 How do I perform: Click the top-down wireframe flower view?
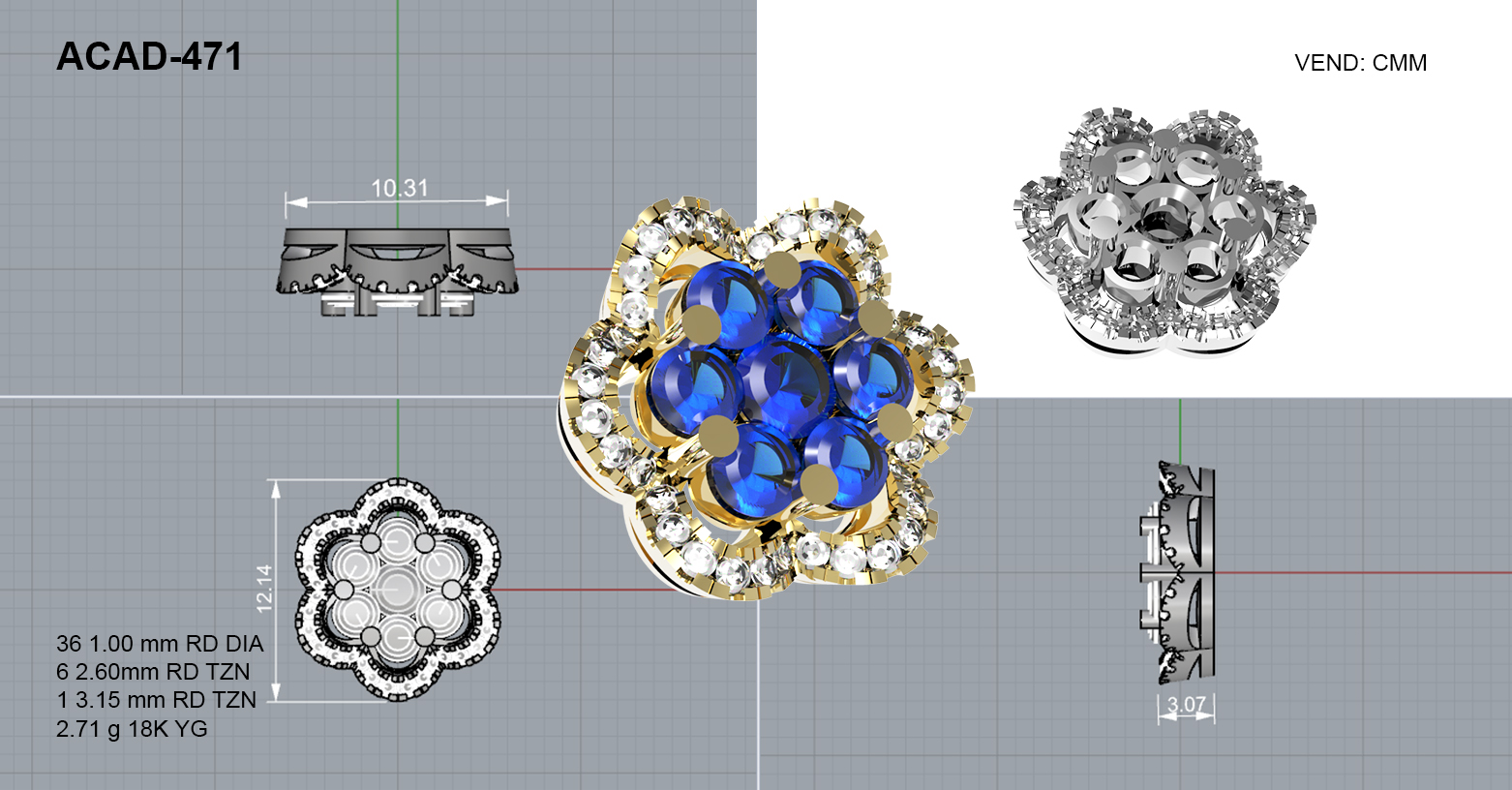(x=398, y=590)
